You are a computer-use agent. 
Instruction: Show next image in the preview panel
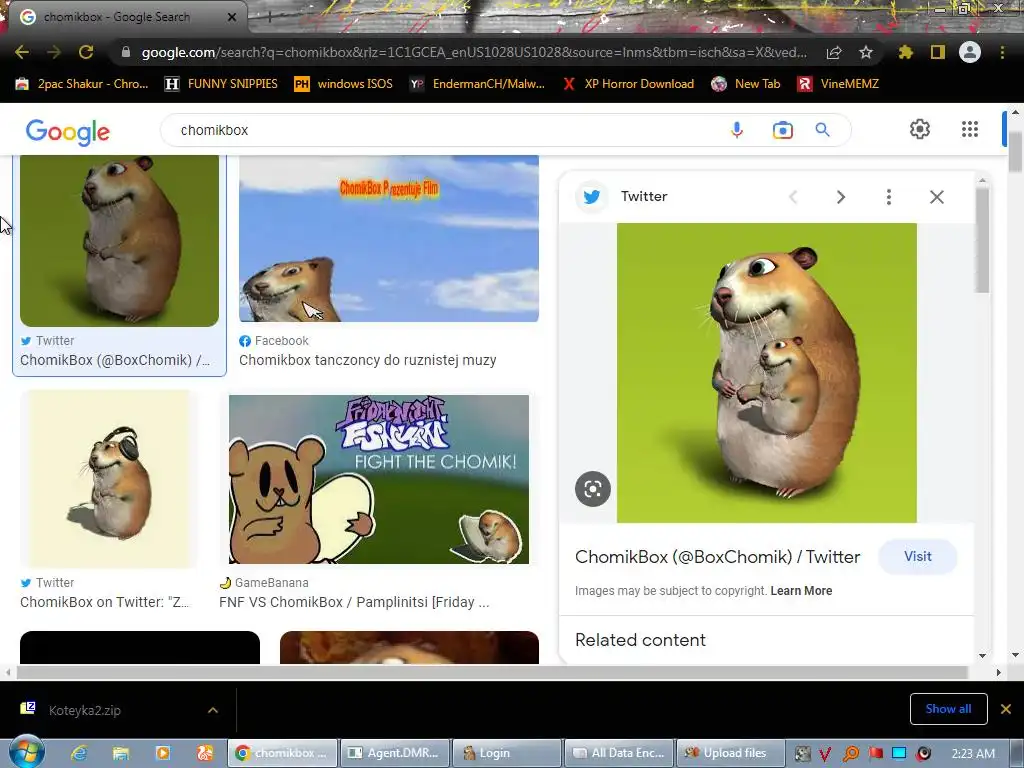coord(840,197)
